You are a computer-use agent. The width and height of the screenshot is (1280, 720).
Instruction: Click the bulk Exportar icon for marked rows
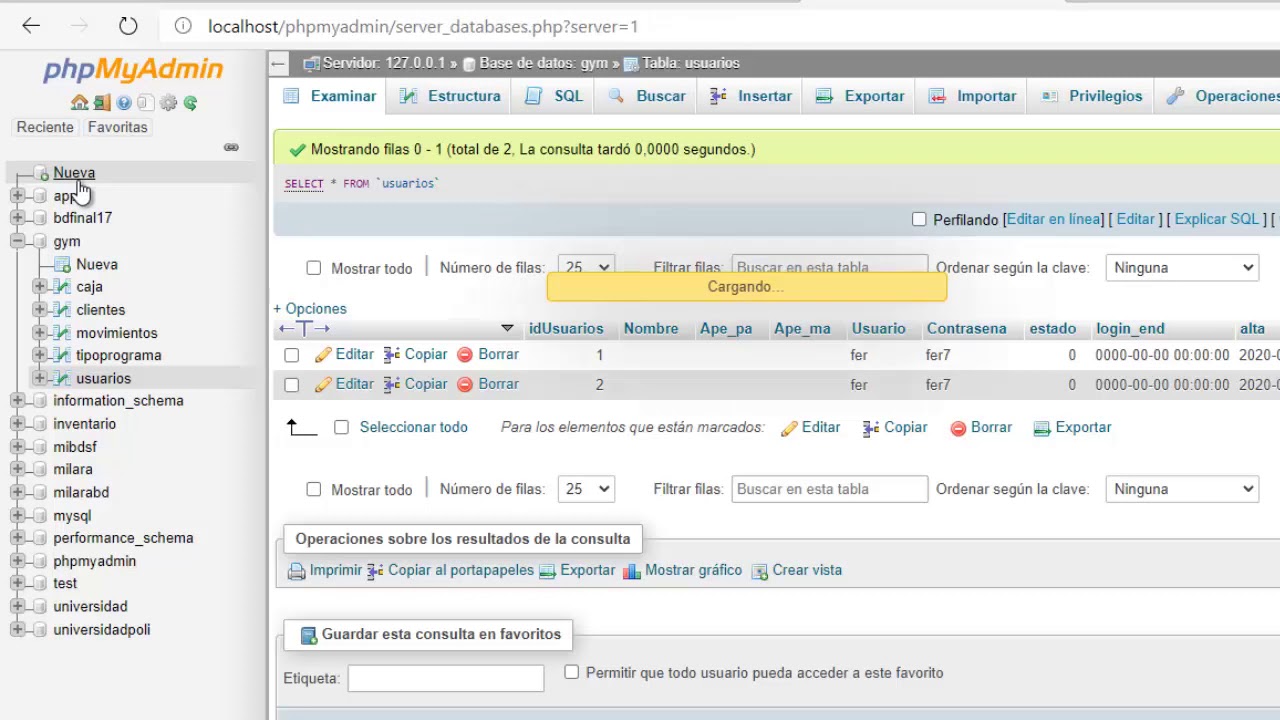(1042, 428)
